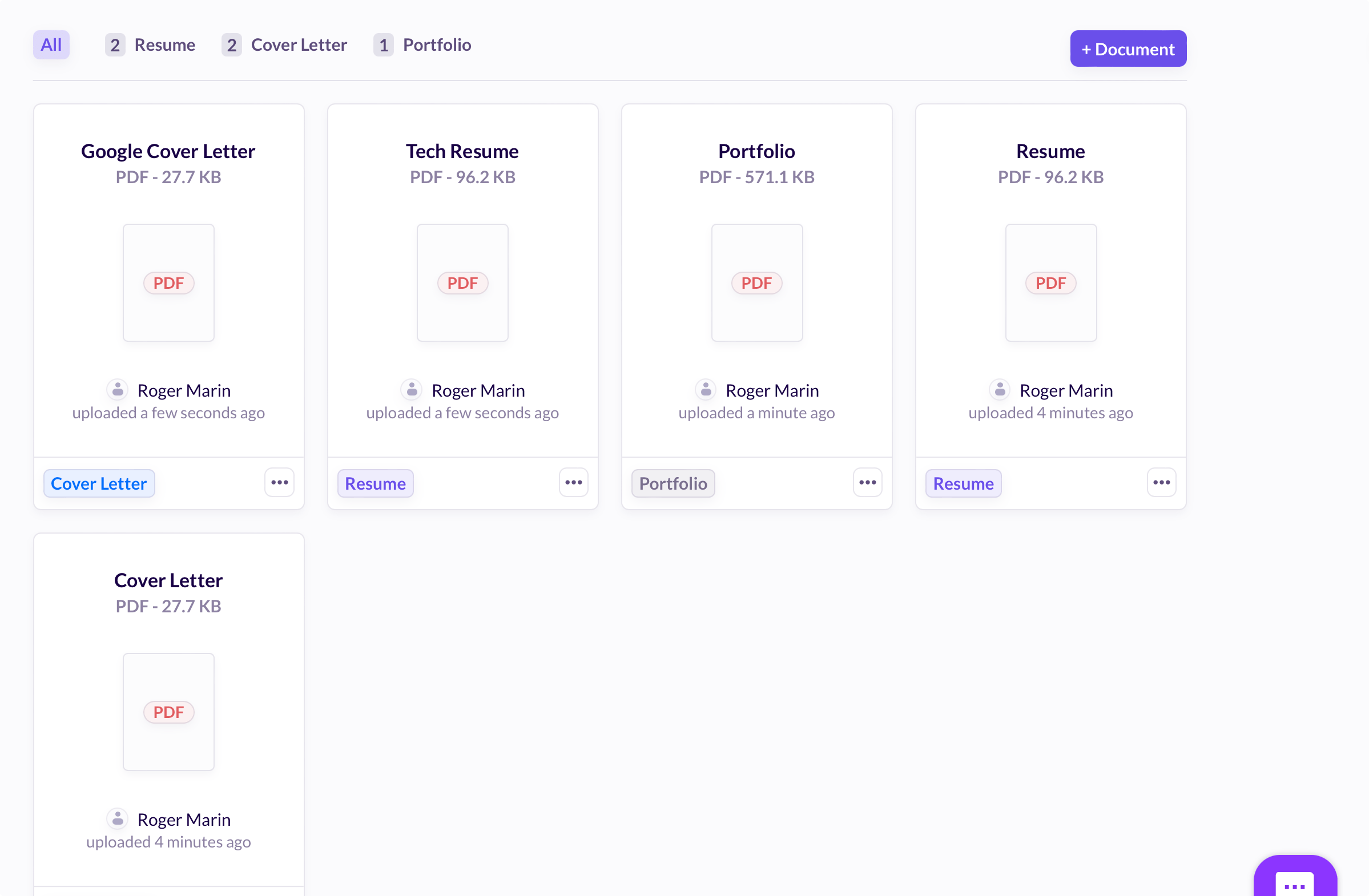Screen dimensions: 1369x896
Task: Click Cover Letter tag on Google Cover Letter
Action: point(99,483)
